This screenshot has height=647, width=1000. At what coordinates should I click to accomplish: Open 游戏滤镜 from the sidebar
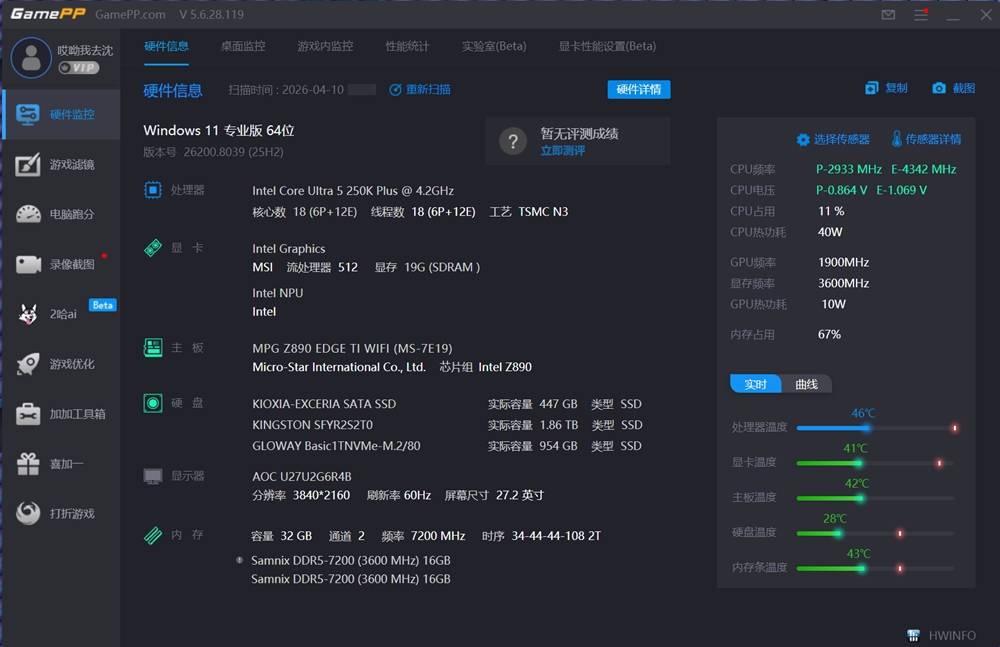coord(61,165)
